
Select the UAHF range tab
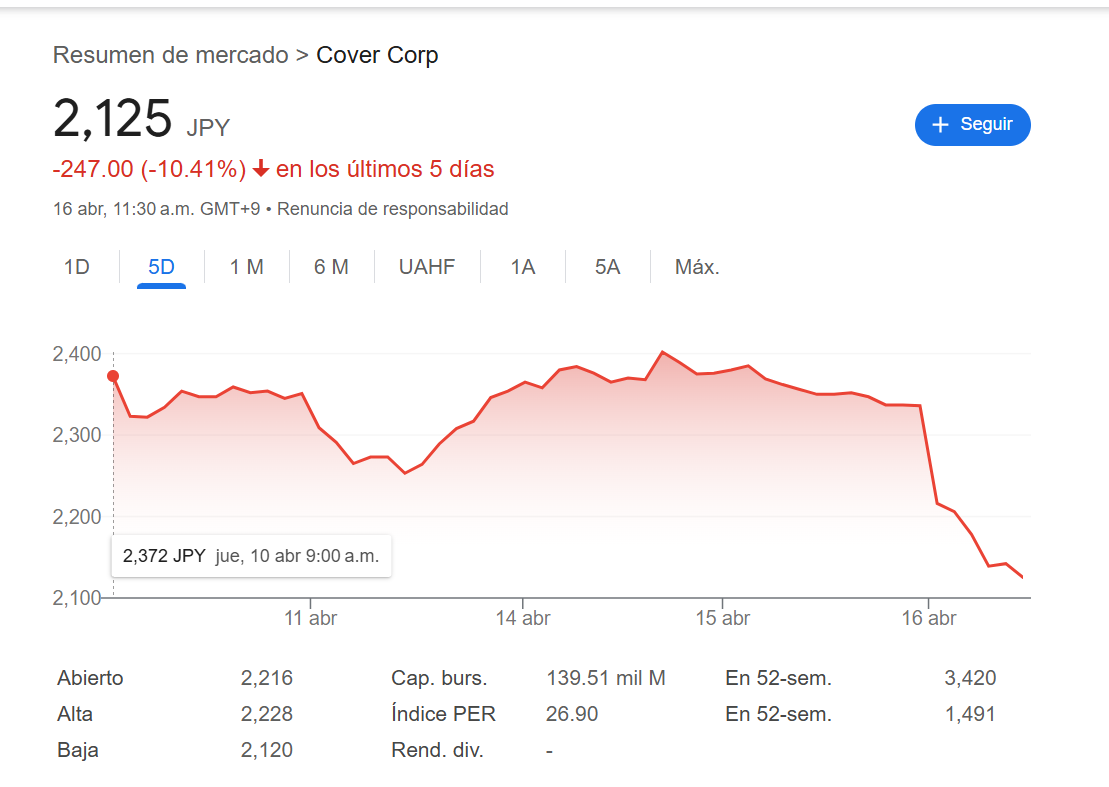coord(426,267)
